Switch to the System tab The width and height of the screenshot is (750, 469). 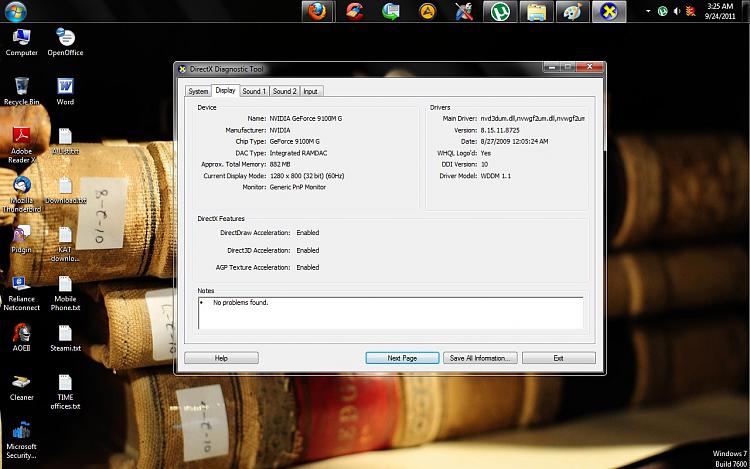tap(198, 91)
